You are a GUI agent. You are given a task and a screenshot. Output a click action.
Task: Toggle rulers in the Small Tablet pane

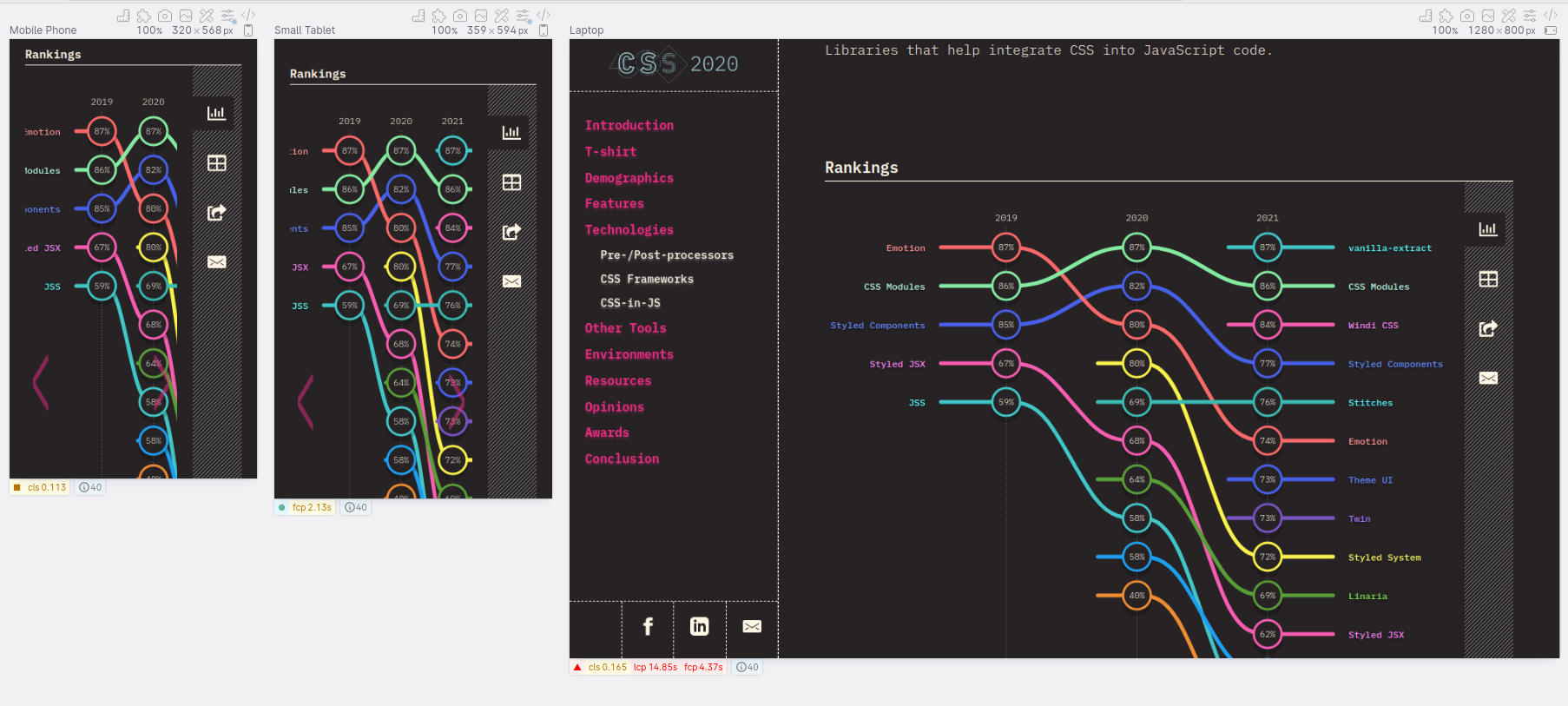coord(418,16)
